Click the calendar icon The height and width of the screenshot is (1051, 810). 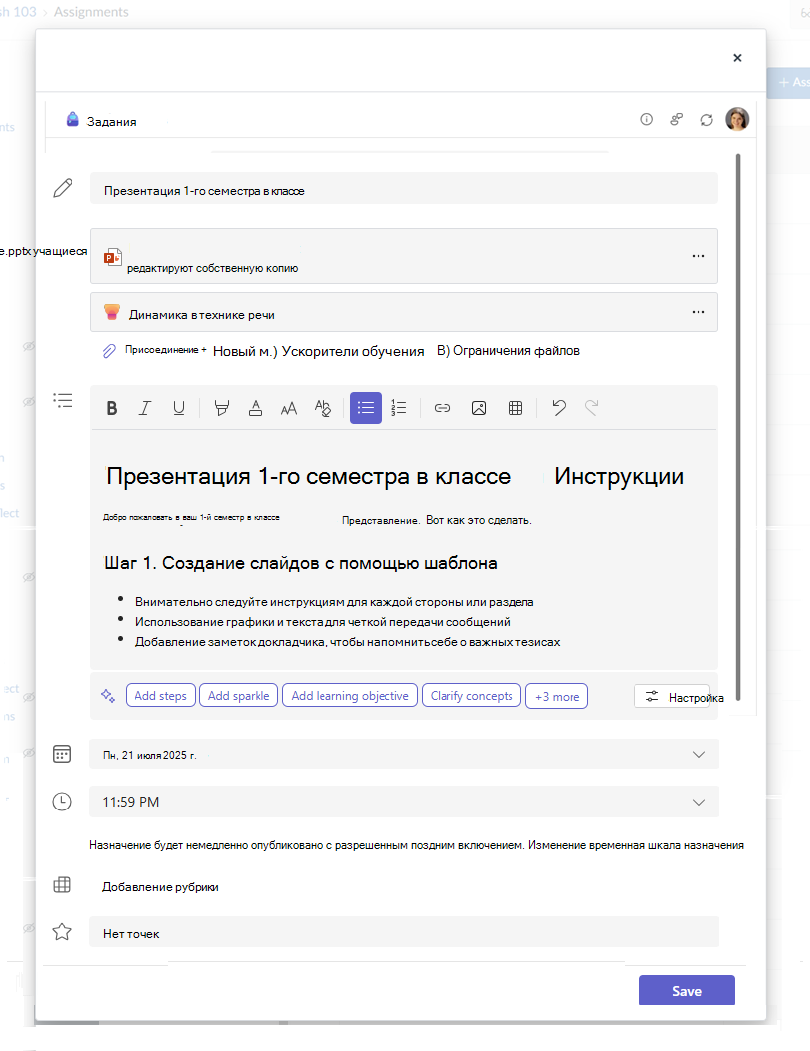pyautogui.click(x=62, y=754)
